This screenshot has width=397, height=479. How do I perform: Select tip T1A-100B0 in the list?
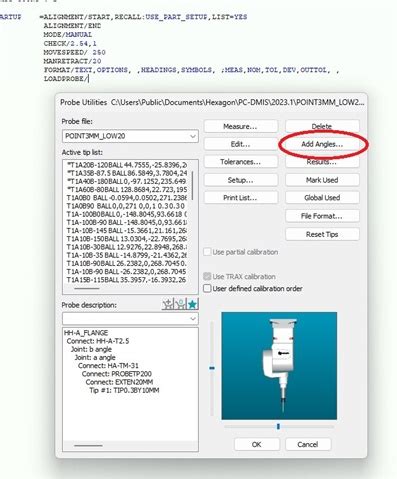click(x=127, y=214)
